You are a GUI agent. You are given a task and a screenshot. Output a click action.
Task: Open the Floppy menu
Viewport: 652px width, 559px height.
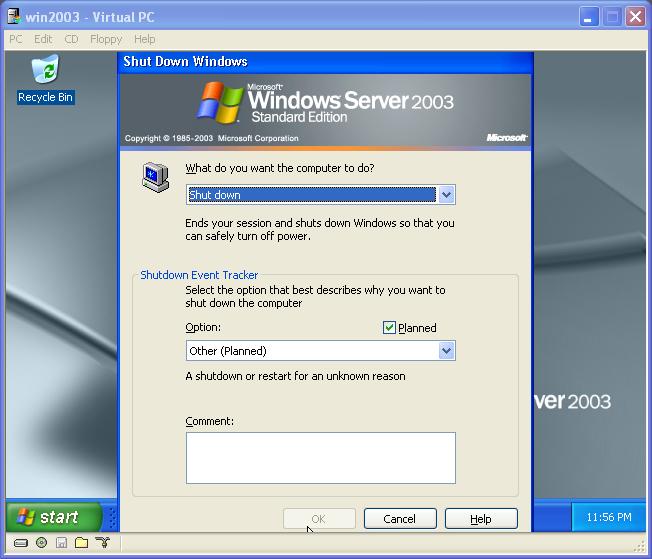(106, 39)
